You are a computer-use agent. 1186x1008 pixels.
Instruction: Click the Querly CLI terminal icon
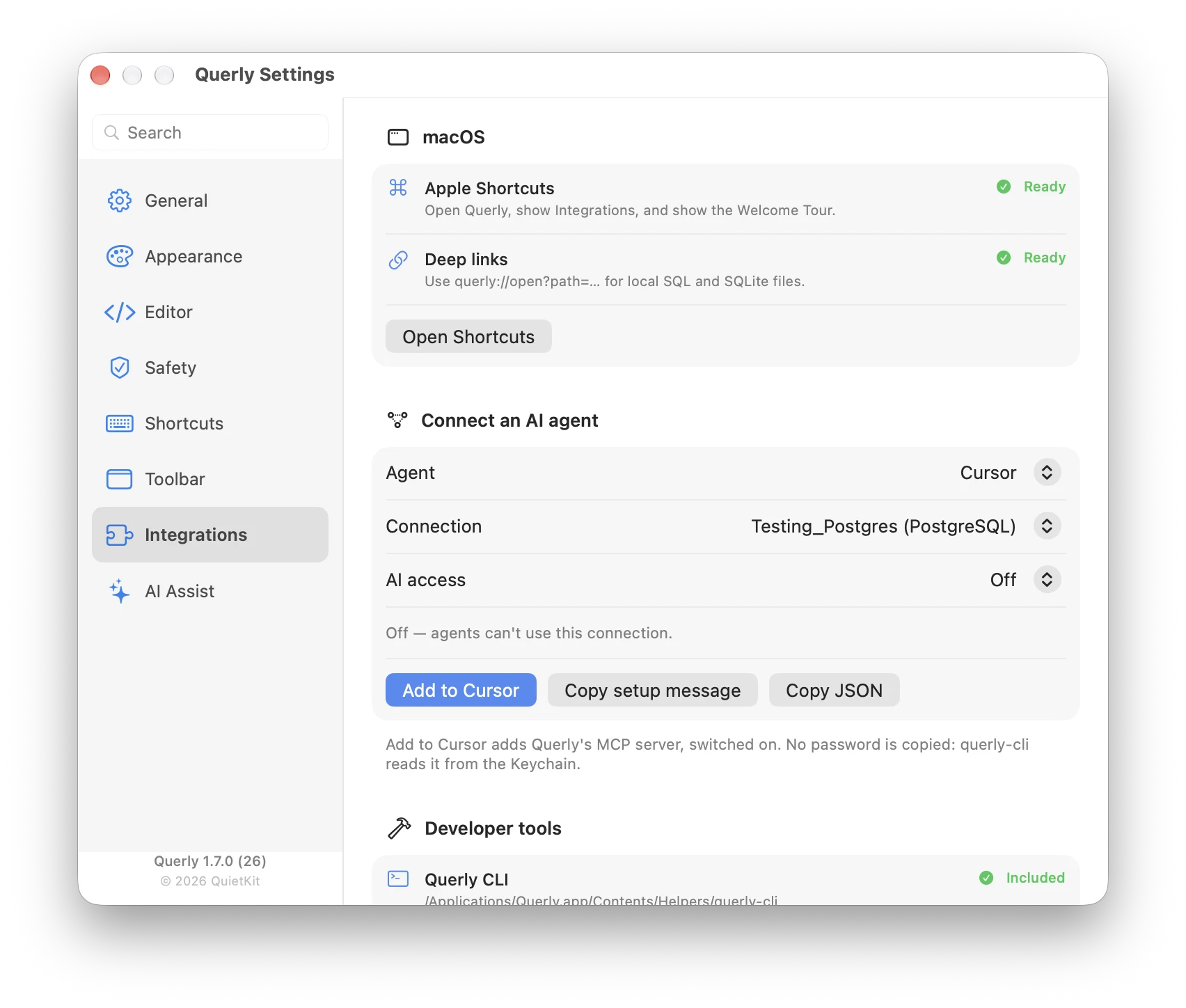click(398, 879)
